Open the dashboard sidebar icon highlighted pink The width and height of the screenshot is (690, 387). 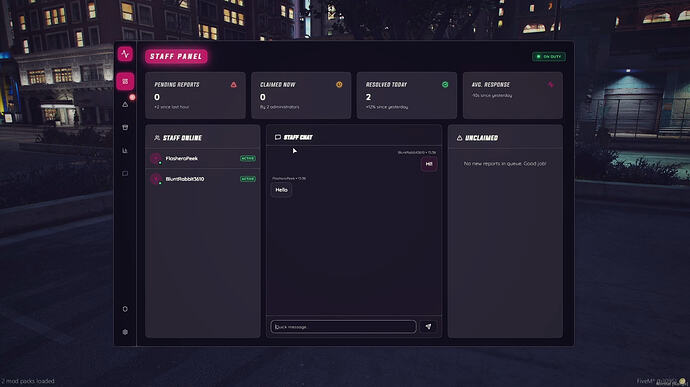[125, 81]
